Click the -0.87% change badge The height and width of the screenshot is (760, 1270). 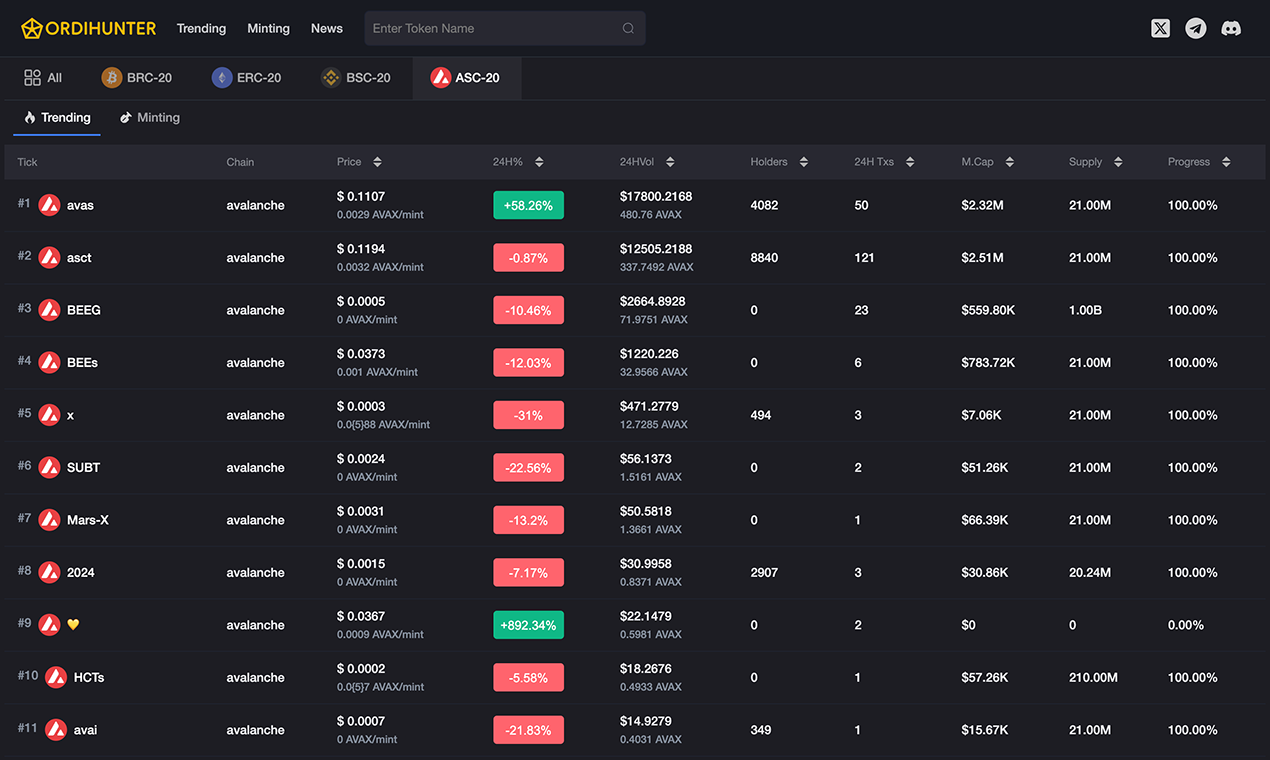[528, 258]
